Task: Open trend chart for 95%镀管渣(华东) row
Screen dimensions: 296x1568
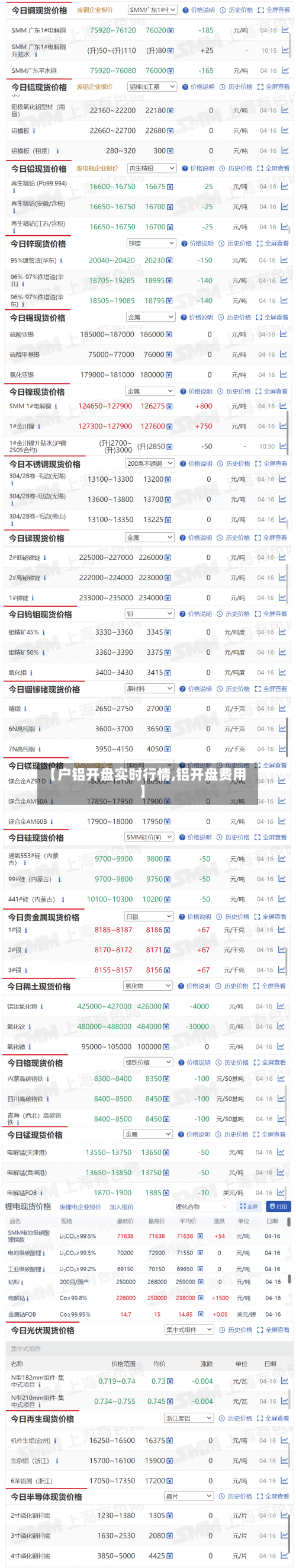Action: point(284,260)
